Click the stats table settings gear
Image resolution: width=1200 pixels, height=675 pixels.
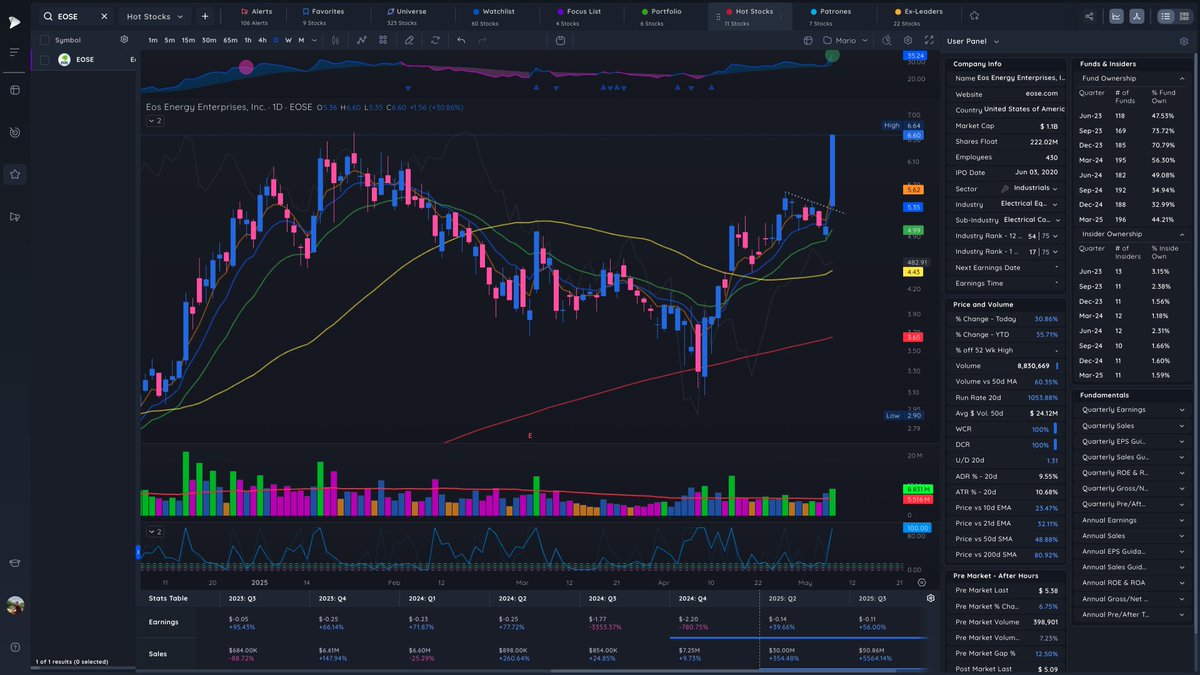coord(931,598)
